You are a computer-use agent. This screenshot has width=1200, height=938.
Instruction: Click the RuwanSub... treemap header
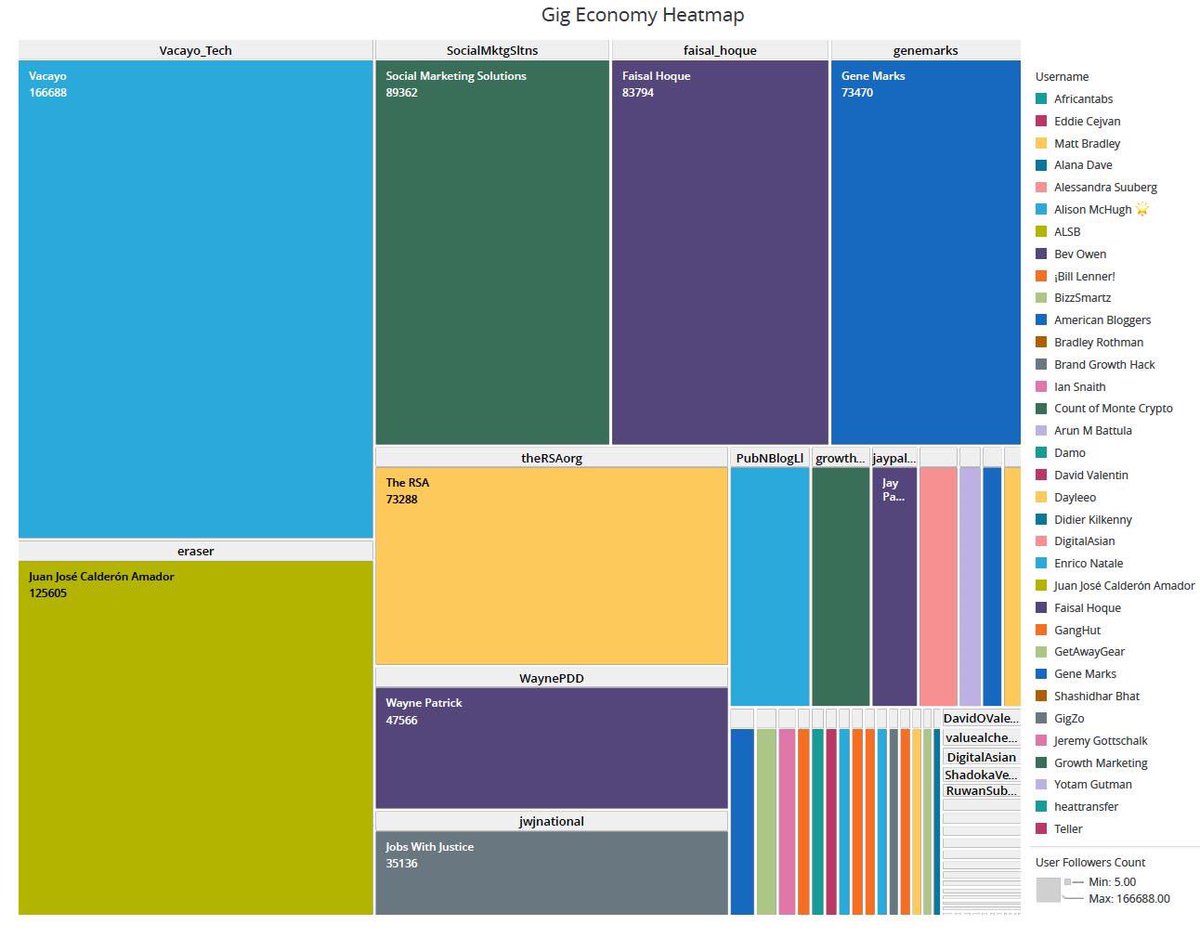[x=981, y=790]
